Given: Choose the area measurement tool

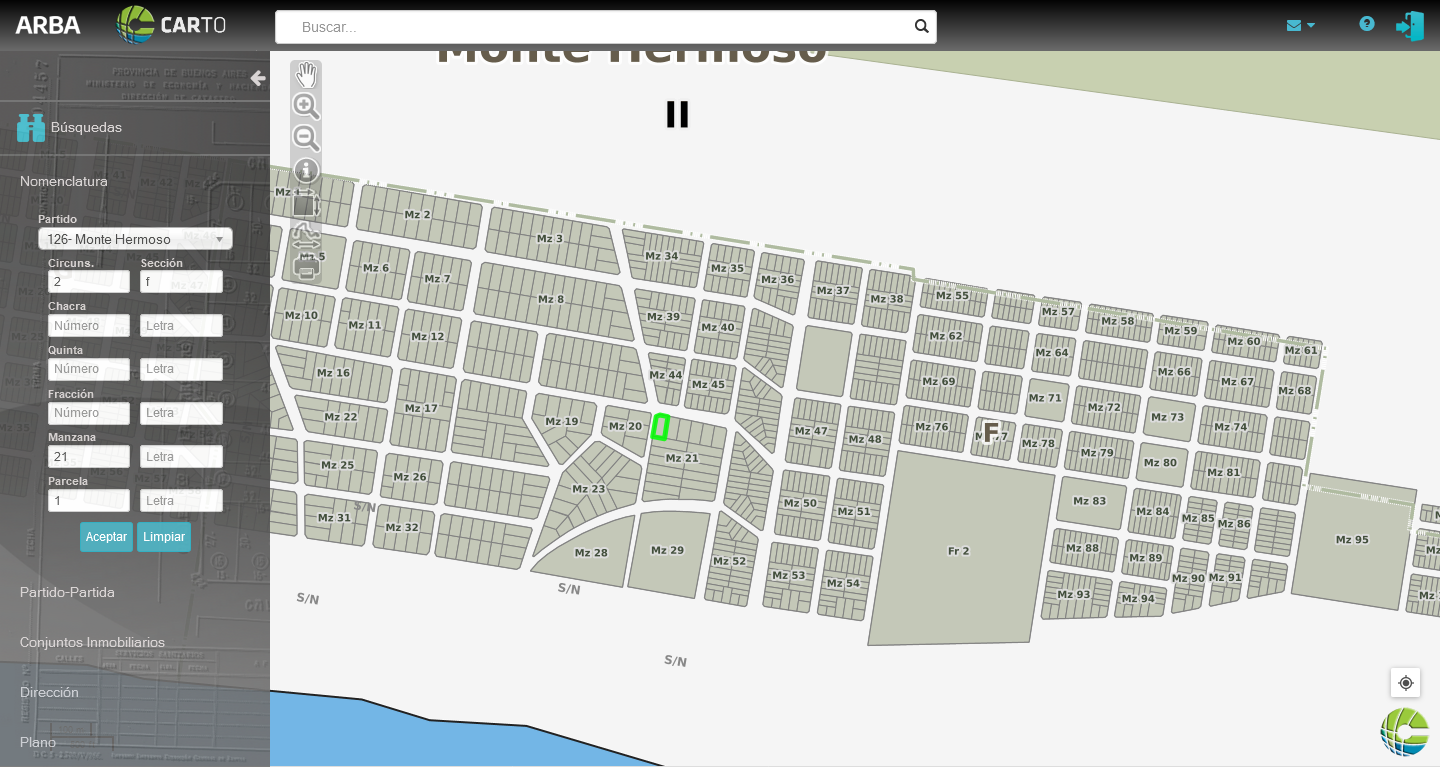Looking at the screenshot, I should (x=306, y=204).
